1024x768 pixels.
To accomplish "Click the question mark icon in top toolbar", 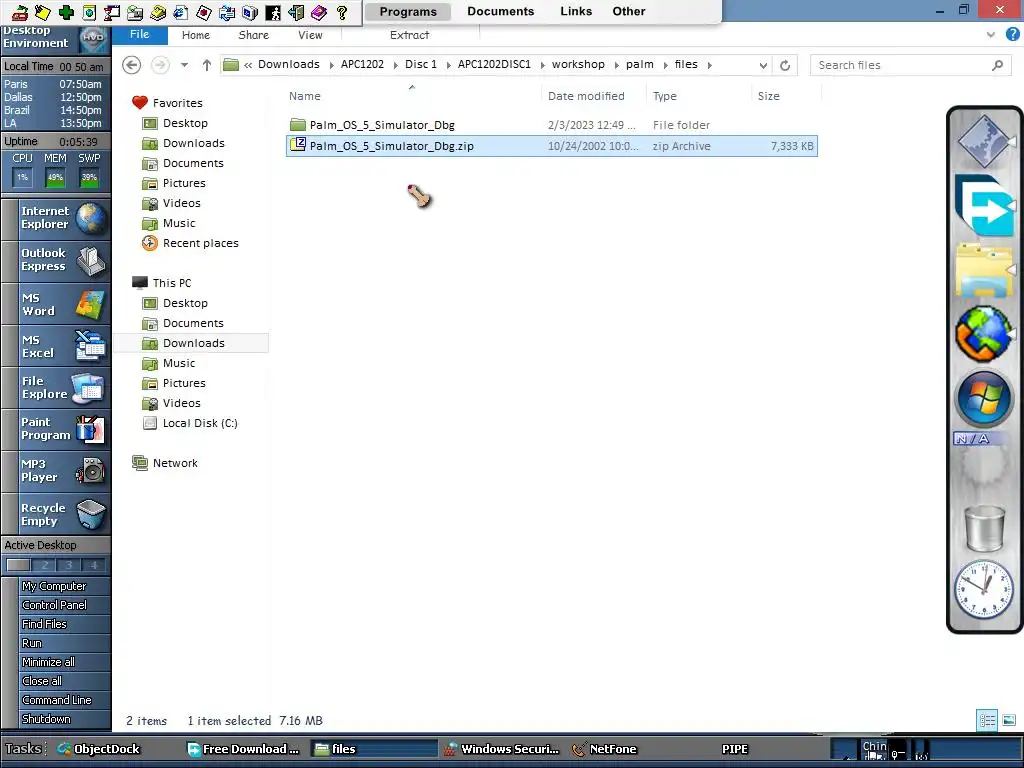I will point(342,12).
